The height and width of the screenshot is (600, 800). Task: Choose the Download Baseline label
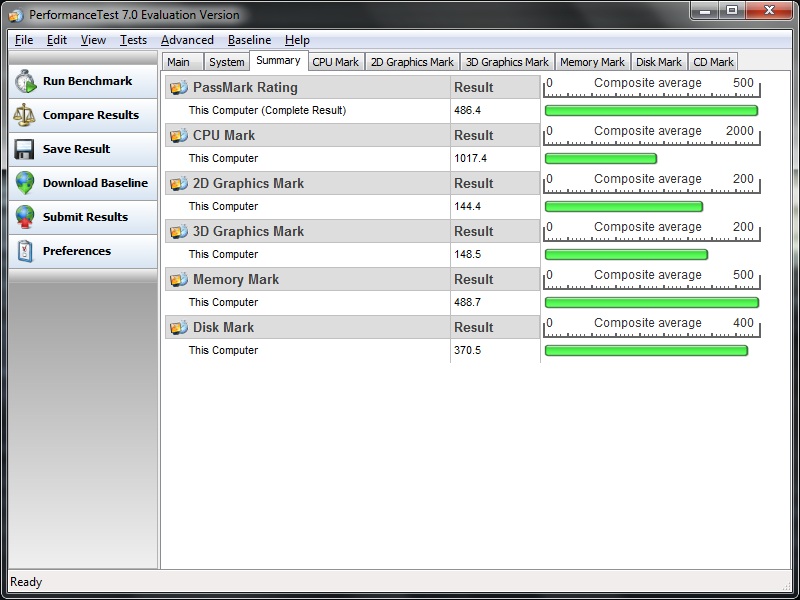pos(95,183)
